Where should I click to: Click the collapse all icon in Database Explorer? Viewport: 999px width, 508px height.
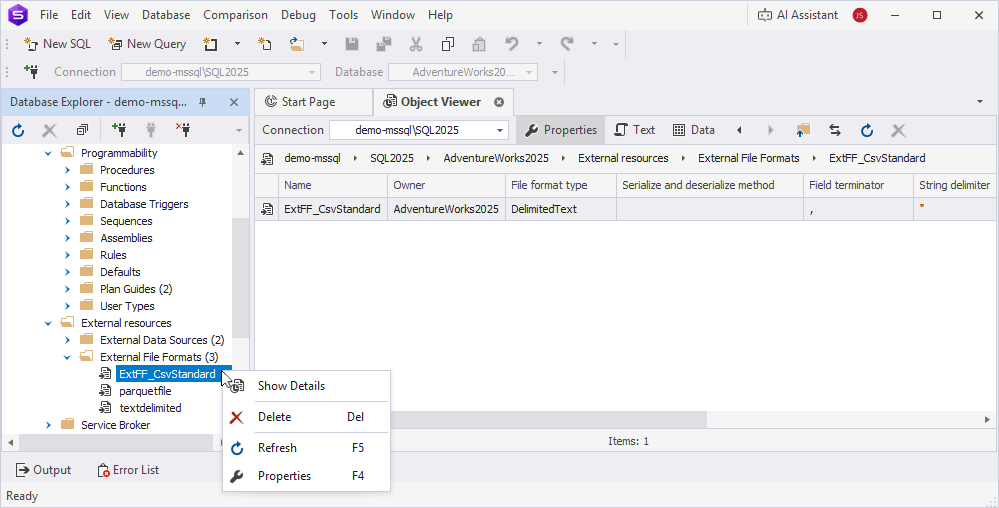(x=82, y=131)
